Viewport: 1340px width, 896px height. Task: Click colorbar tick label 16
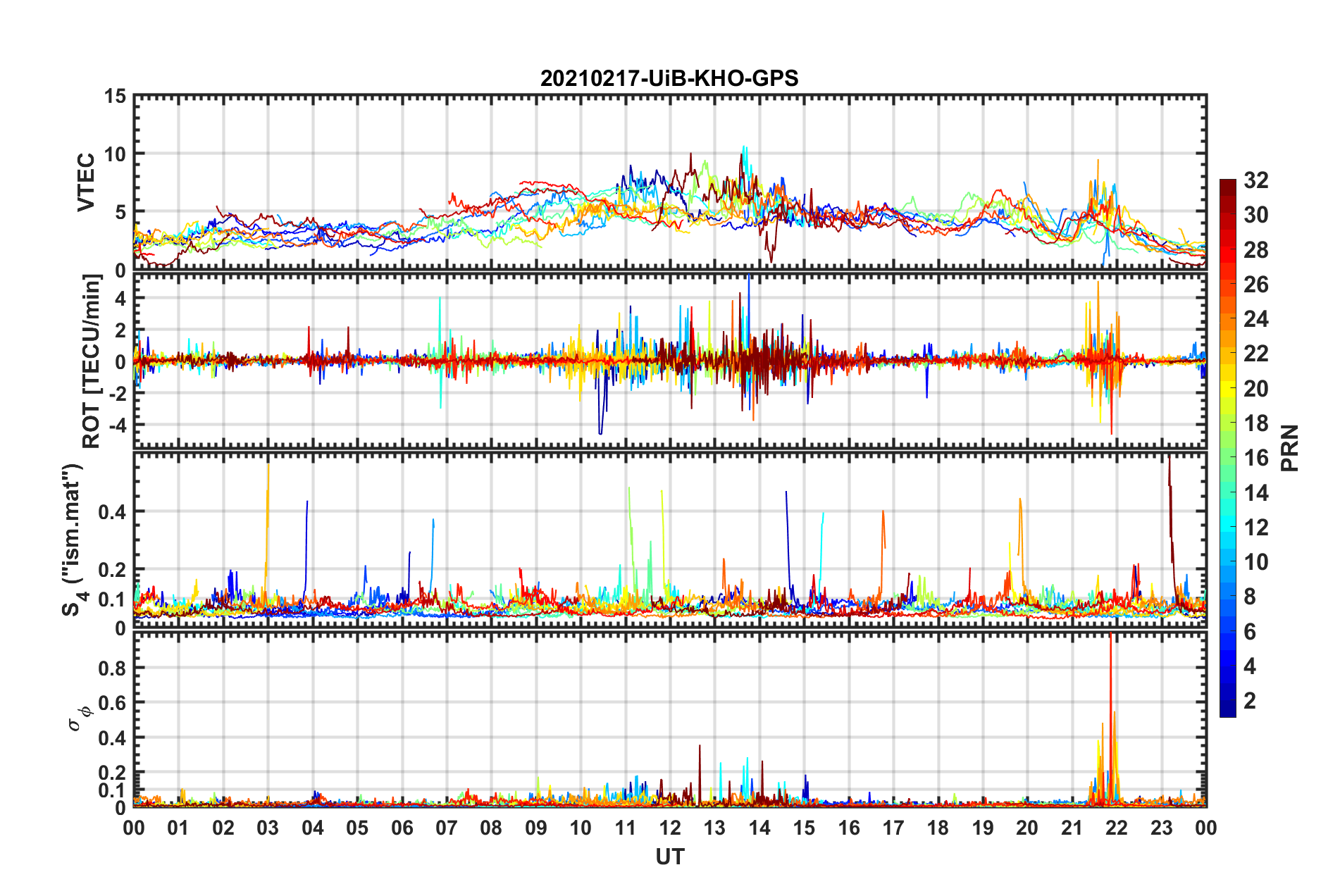[x=1256, y=458]
